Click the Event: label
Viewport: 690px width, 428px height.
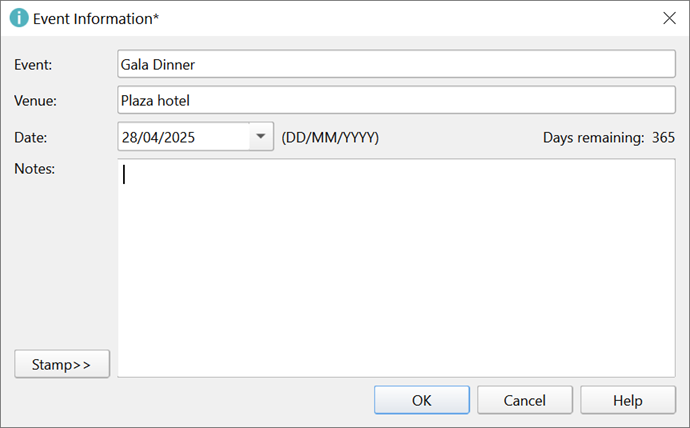pos(33,65)
